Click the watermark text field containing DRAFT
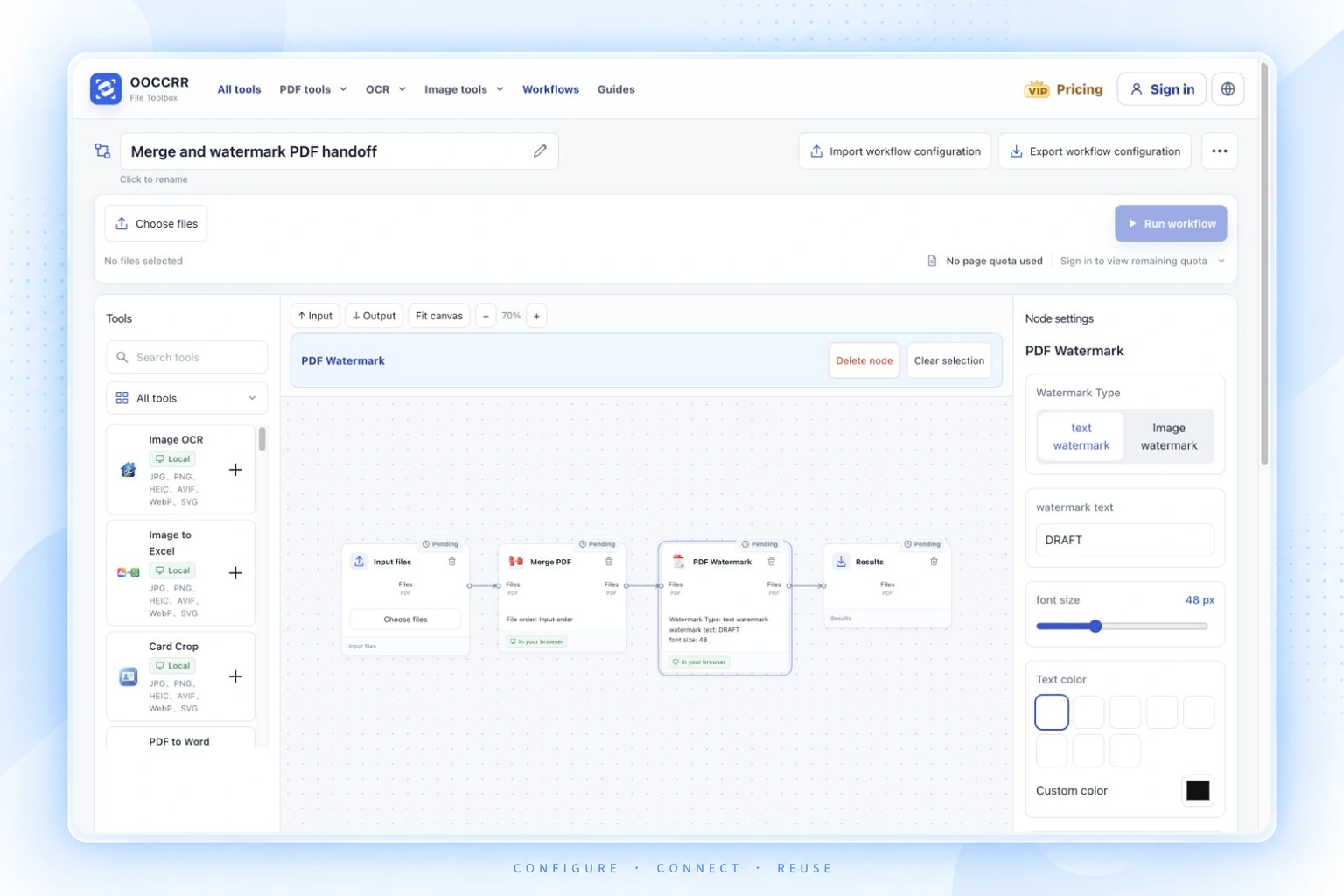1344x896 pixels. [1124, 540]
